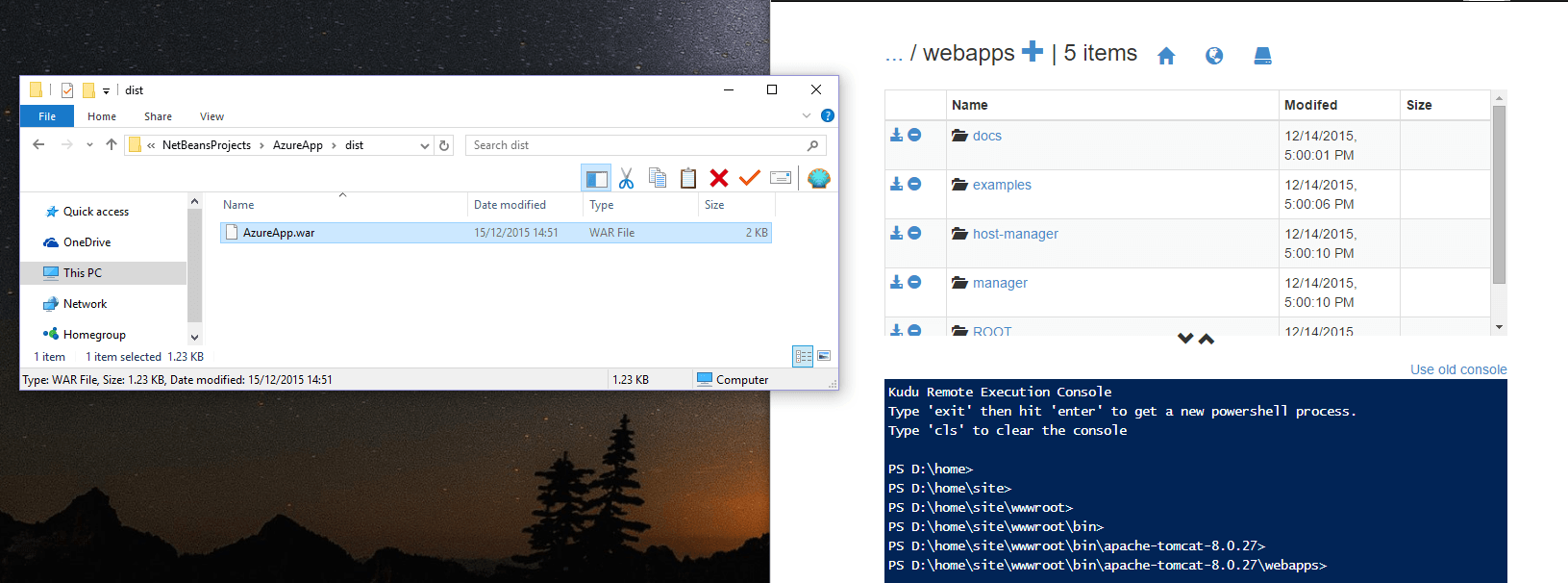Screen dimensions: 1568x583
Task: Click the globe icon beside home
Action: pyautogui.click(x=1214, y=56)
